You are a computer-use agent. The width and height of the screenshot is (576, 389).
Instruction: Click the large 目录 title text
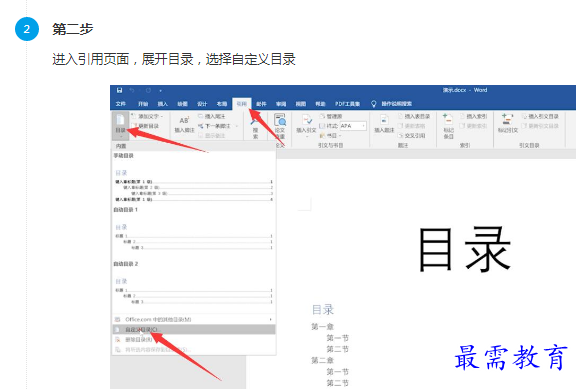(x=465, y=250)
